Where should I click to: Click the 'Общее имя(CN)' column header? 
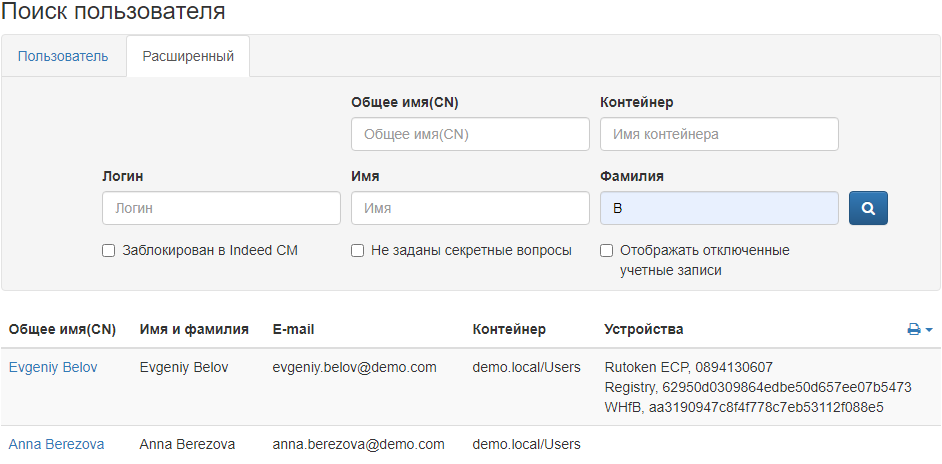pyautogui.click(x=62, y=329)
